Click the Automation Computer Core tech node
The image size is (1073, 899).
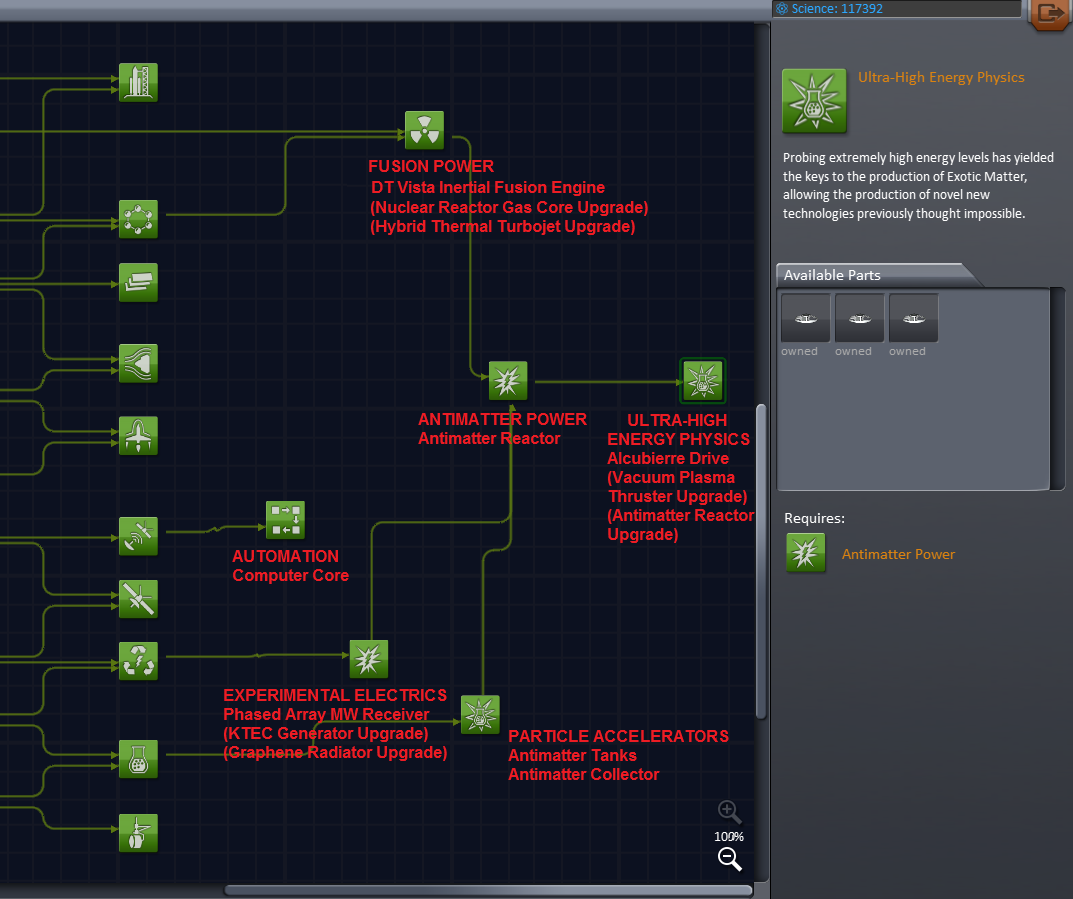(285, 519)
